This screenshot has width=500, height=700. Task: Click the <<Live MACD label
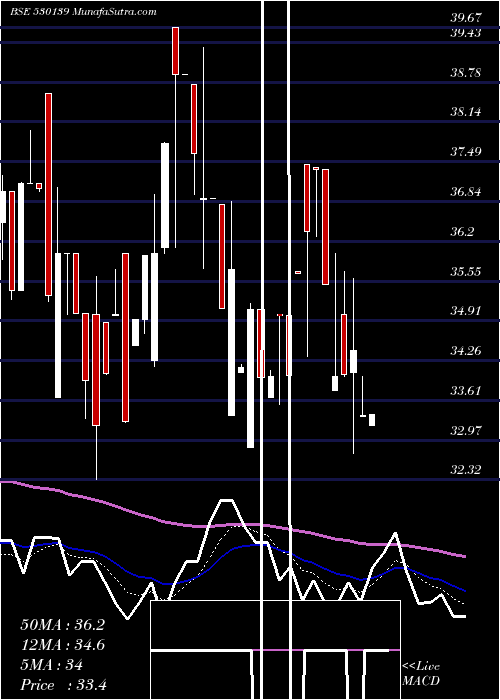(421, 674)
